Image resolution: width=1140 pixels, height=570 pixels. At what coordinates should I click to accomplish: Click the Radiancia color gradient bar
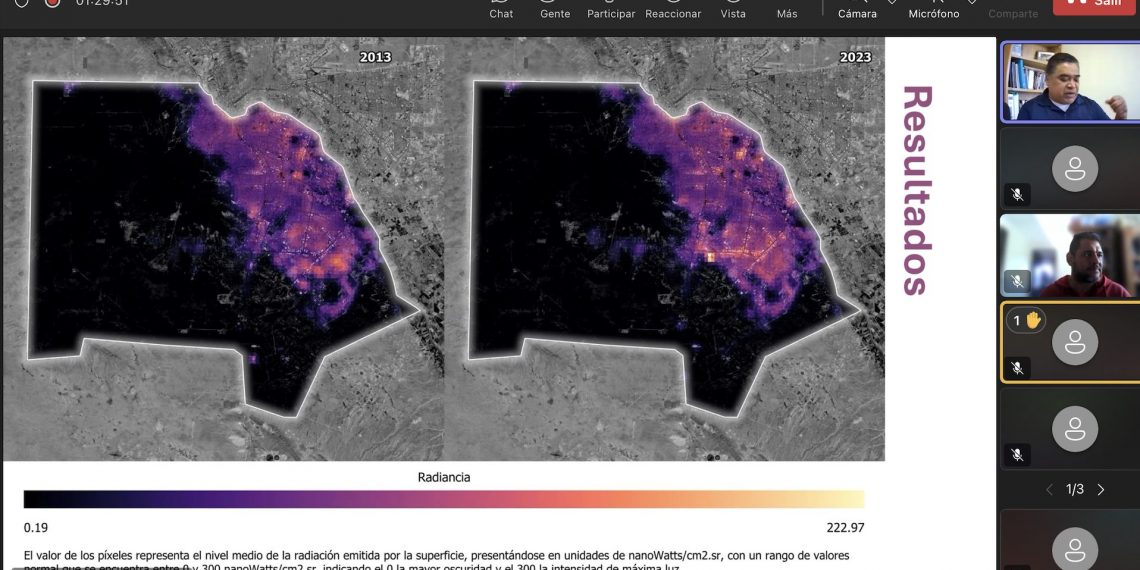pos(444,499)
